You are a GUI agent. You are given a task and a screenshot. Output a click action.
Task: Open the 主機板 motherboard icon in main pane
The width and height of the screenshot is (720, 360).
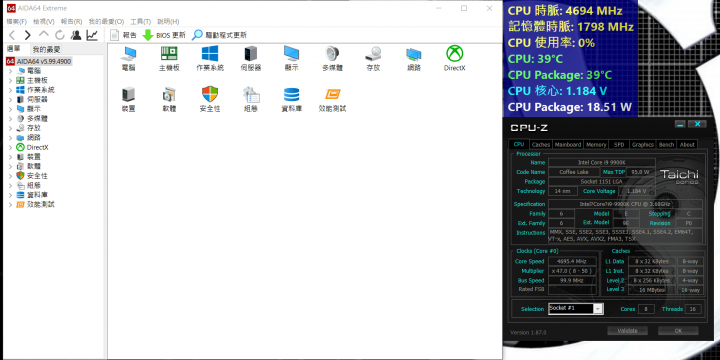[x=169, y=54]
